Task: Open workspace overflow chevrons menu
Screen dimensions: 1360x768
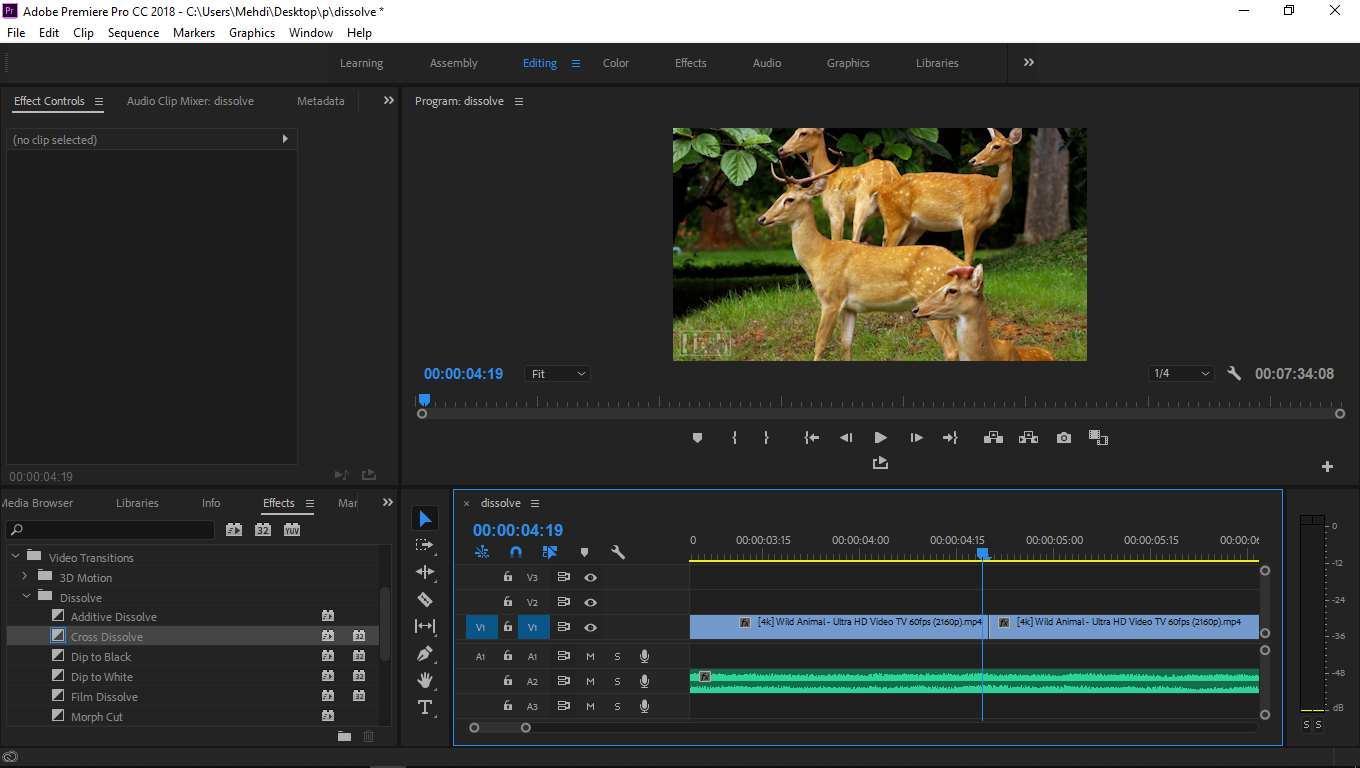Action: point(1029,62)
